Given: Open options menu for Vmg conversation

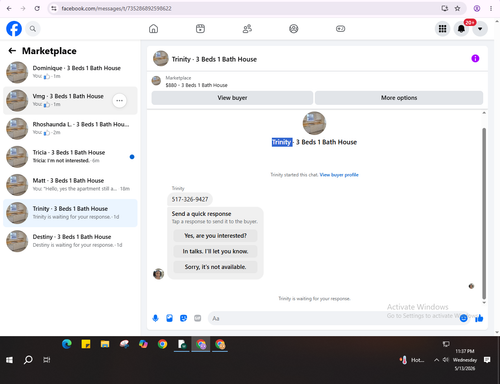Looking at the screenshot, I should pyautogui.click(x=119, y=100).
